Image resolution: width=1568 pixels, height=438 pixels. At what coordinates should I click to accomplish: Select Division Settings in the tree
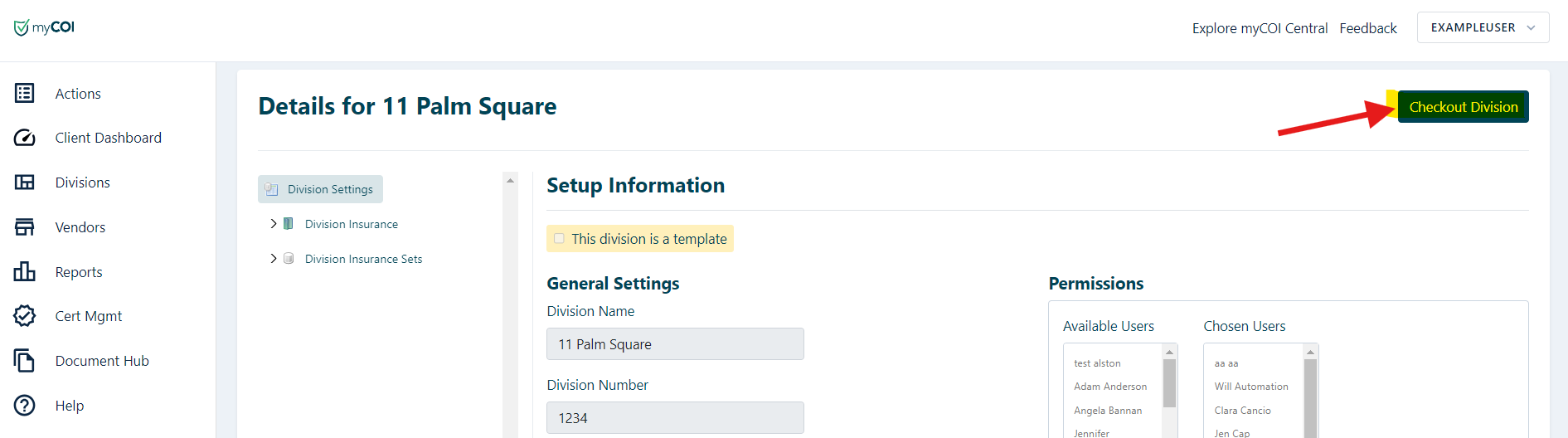click(329, 189)
